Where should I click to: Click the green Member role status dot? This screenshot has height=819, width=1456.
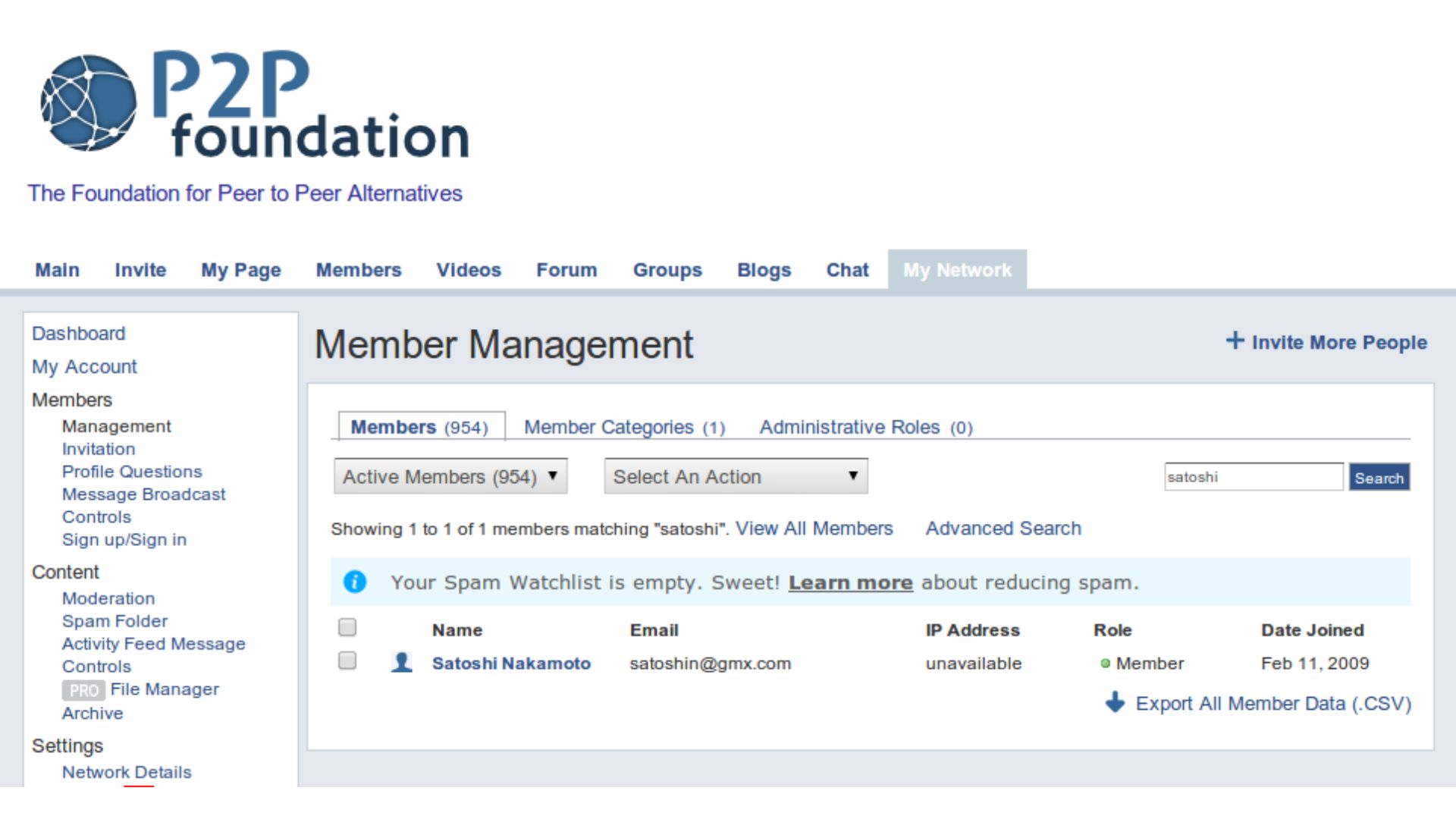coord(1105,664)
